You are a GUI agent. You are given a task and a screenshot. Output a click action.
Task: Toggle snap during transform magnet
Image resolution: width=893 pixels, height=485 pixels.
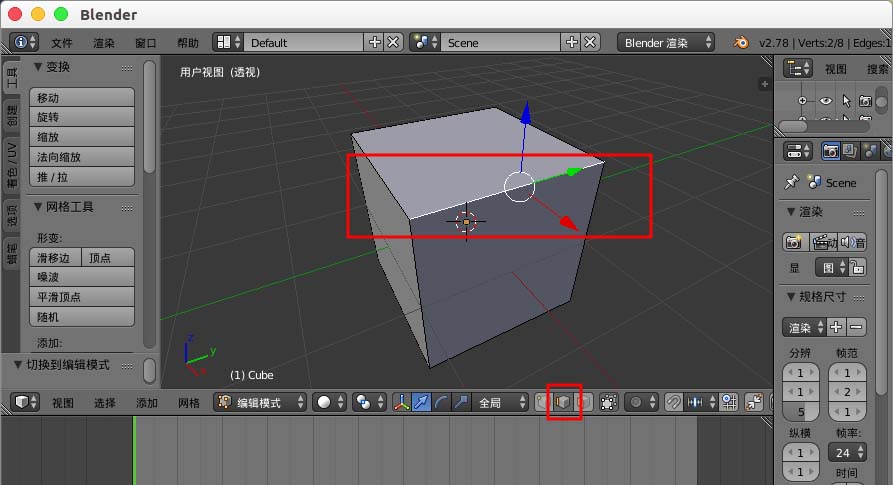pyautogui.click(x=673, y=402)
